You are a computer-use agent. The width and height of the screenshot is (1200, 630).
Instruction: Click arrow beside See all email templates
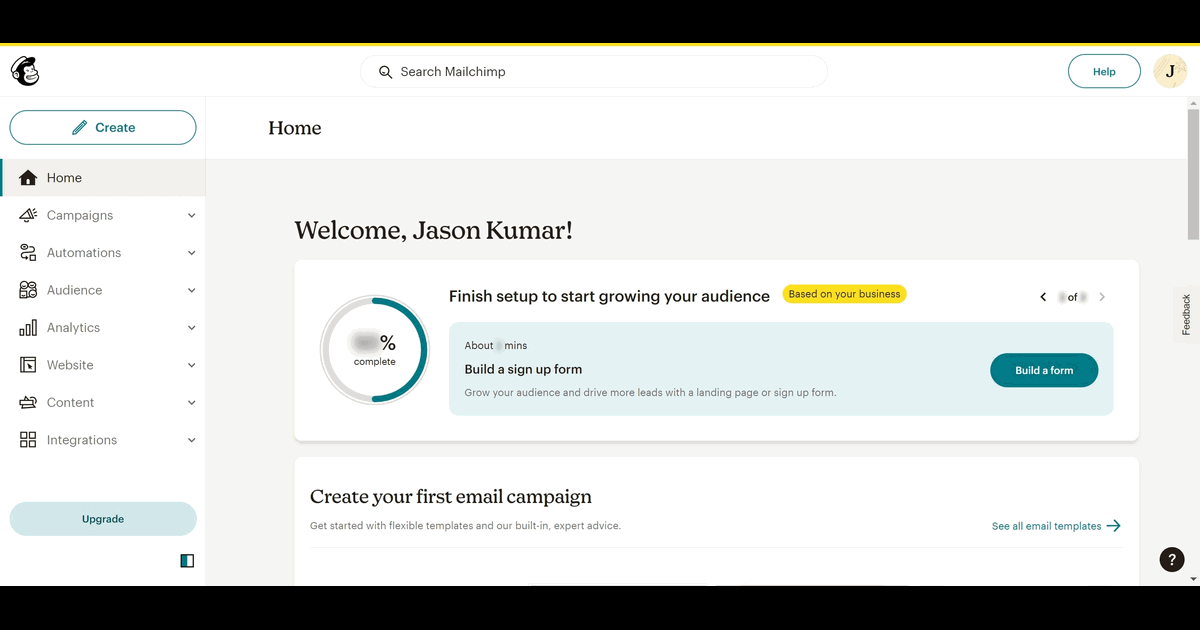coord(1114,526)
